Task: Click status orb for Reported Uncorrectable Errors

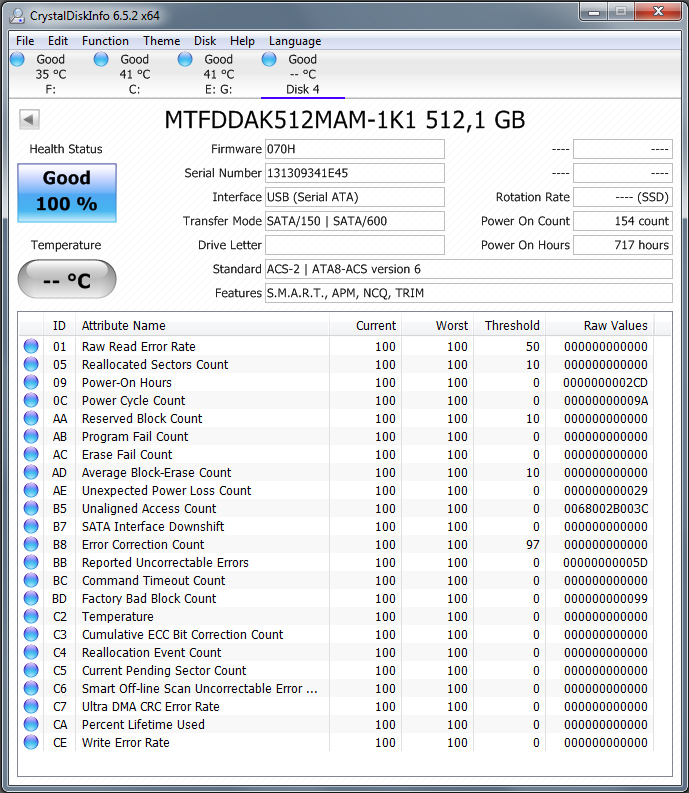Action: [31, 562]
